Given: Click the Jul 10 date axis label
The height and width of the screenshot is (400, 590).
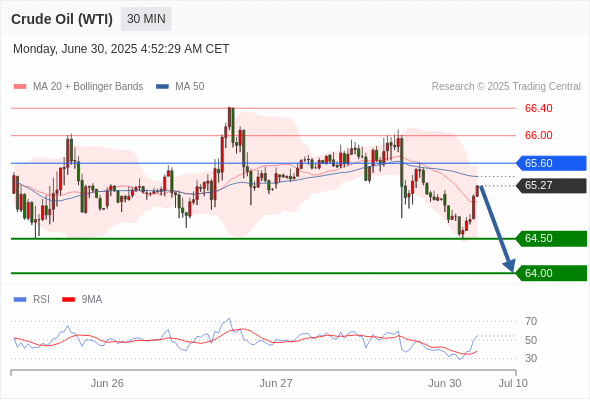Looking at the screenshot, I should pos(513,383).
